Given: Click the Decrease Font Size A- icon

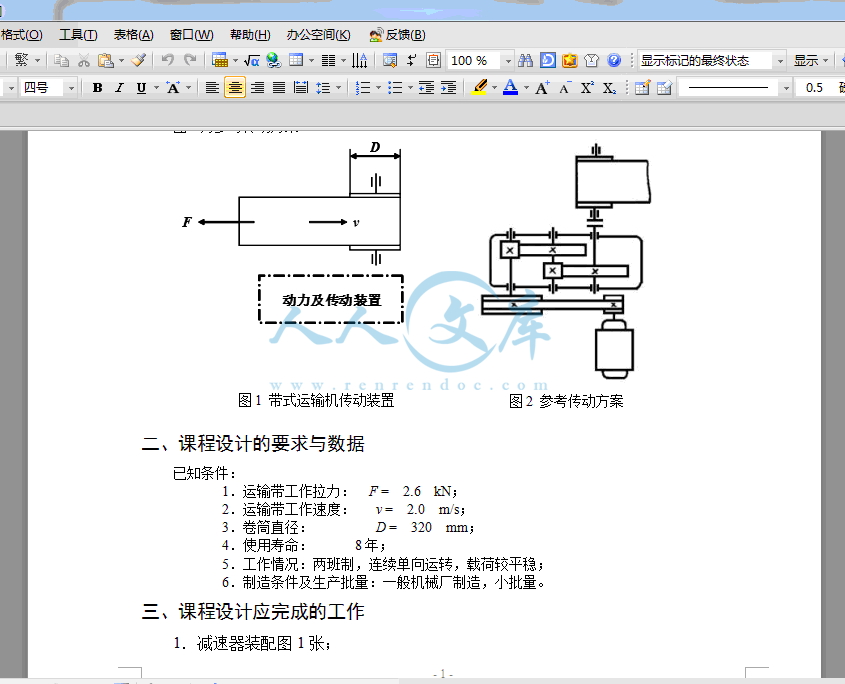Looking at the screenshot, I should [565, 88].
